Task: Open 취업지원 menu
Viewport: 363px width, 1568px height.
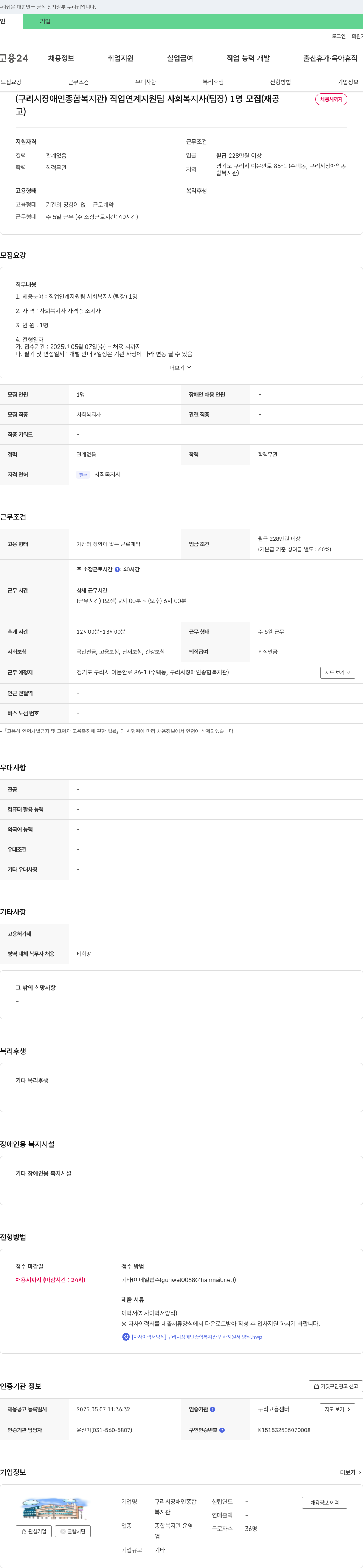Action: (121, 59)
